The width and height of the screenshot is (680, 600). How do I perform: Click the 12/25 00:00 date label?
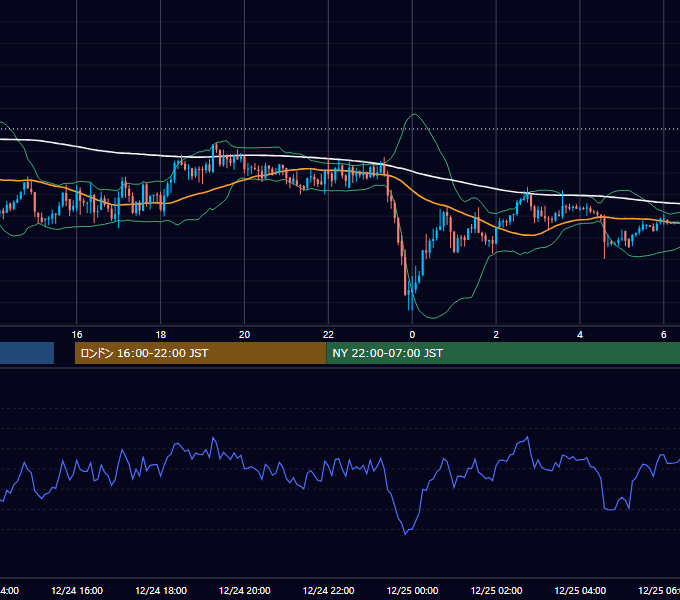(412, 591)
